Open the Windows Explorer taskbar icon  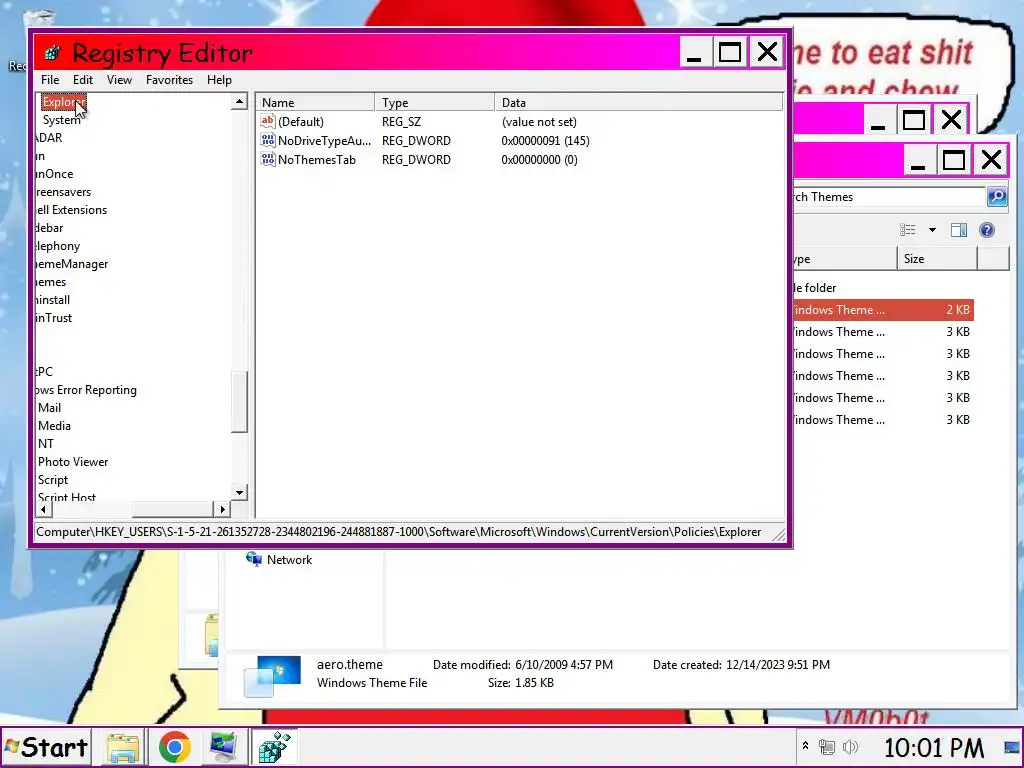[x=123, y=747]
